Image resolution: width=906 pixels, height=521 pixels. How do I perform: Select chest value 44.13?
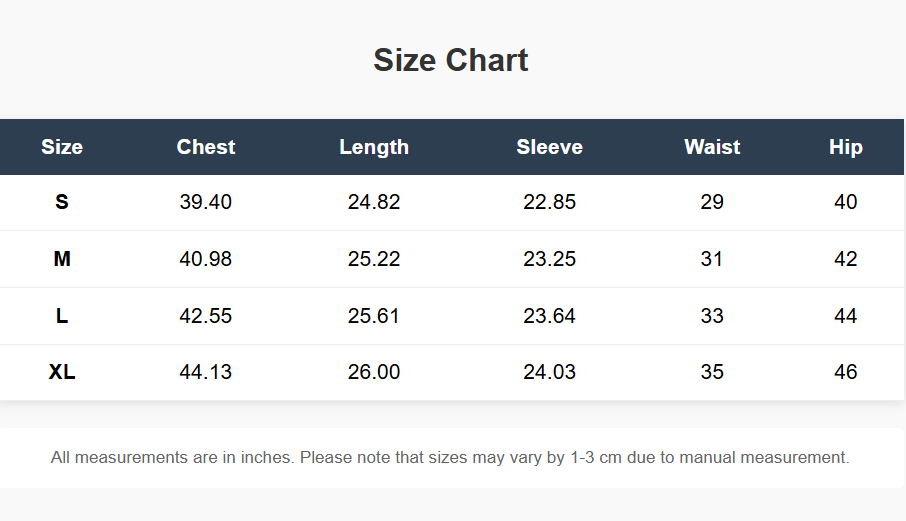point(206,372)
